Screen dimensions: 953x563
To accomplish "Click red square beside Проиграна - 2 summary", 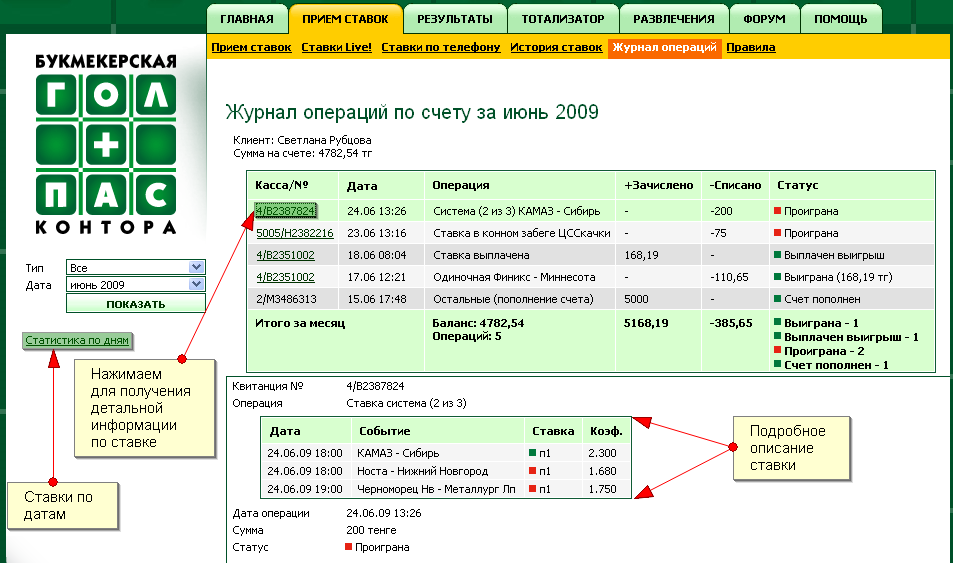I will 777,350.
